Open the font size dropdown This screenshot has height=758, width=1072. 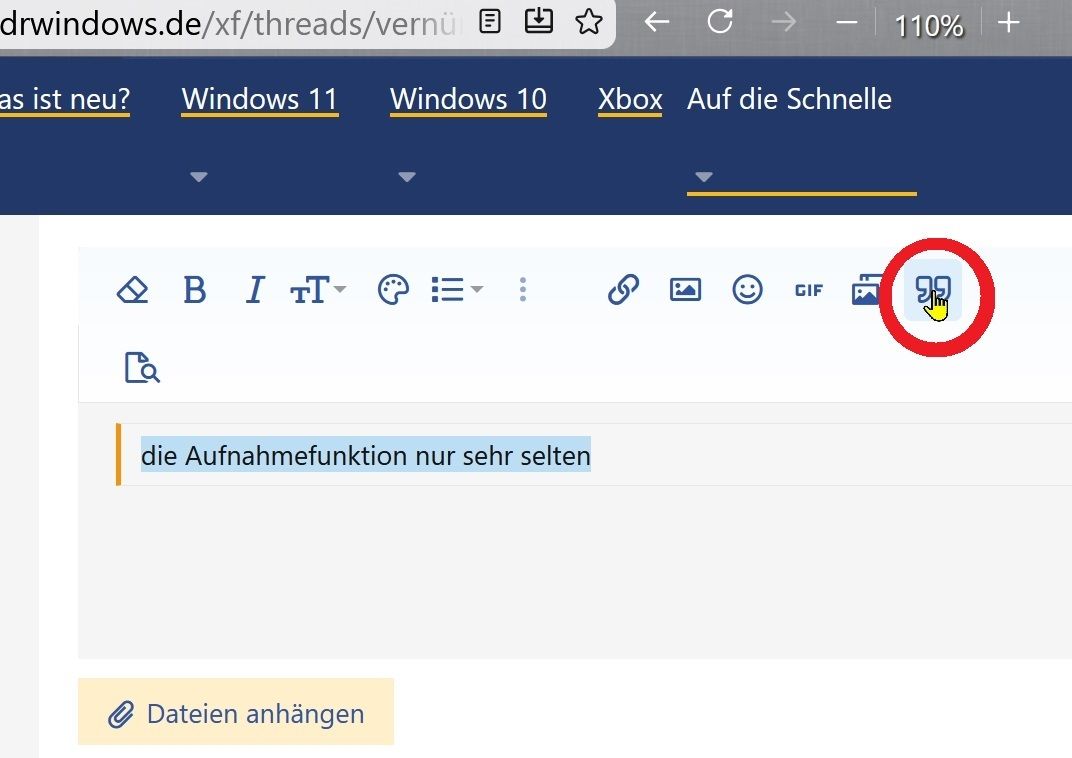(x=317, y=291)
